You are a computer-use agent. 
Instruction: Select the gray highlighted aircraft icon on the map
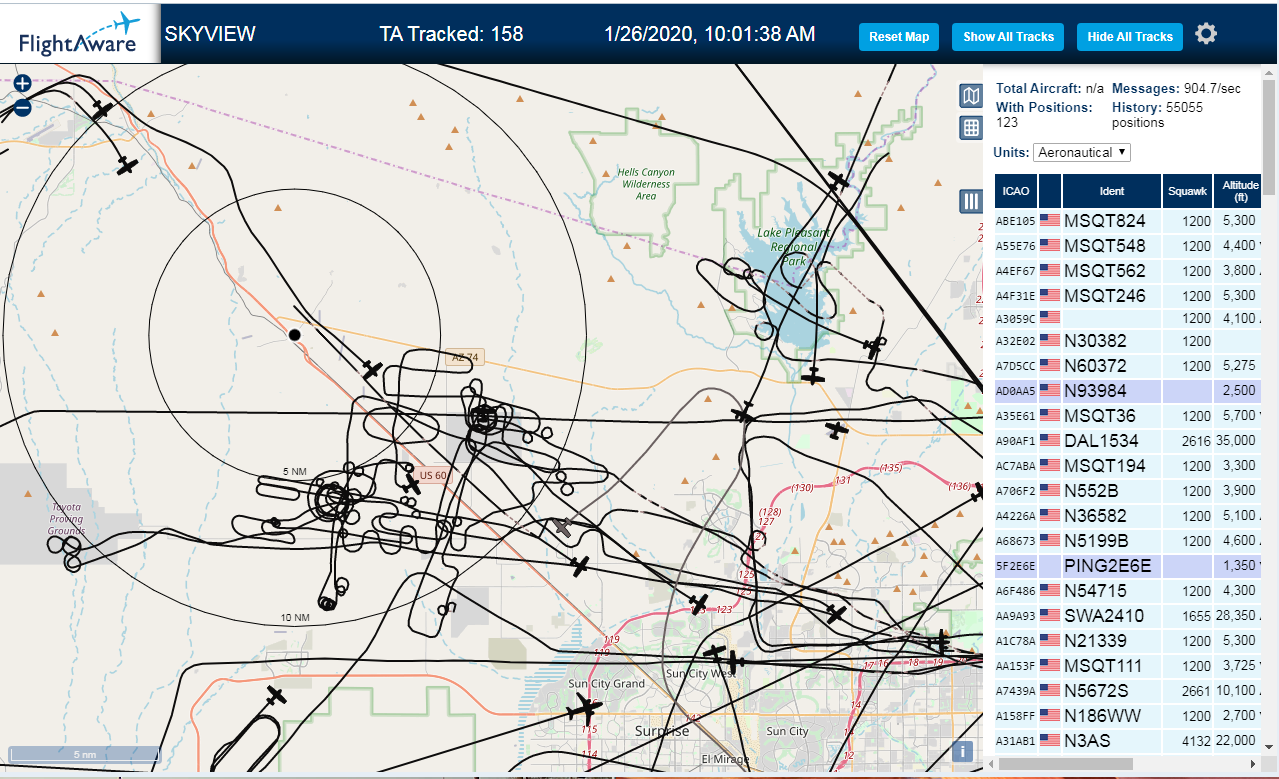pos(564,526)
